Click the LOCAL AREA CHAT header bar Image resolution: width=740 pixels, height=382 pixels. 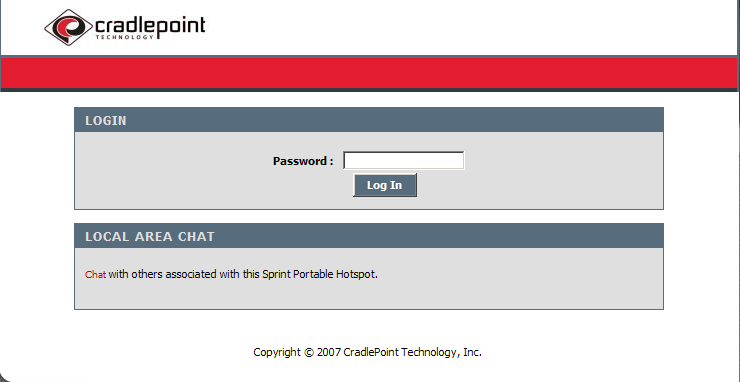(x=369, y=236)
